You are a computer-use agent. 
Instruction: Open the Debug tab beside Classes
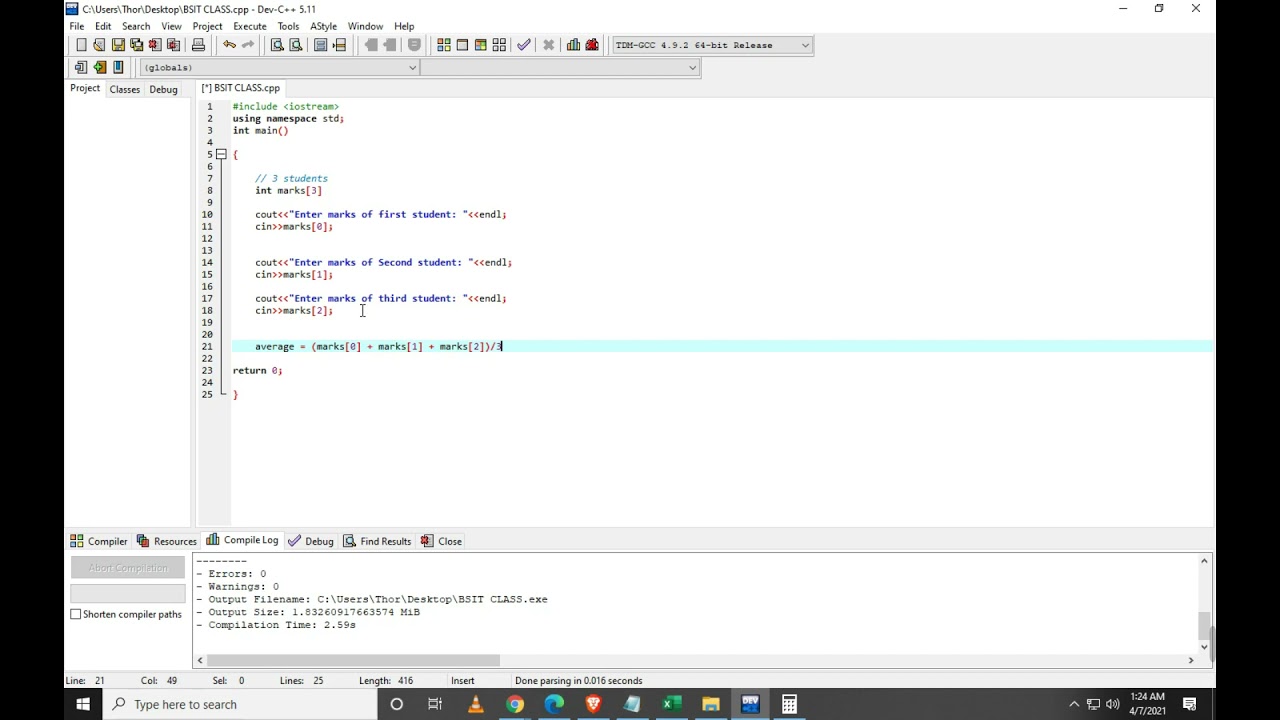[x=163, y=89]
